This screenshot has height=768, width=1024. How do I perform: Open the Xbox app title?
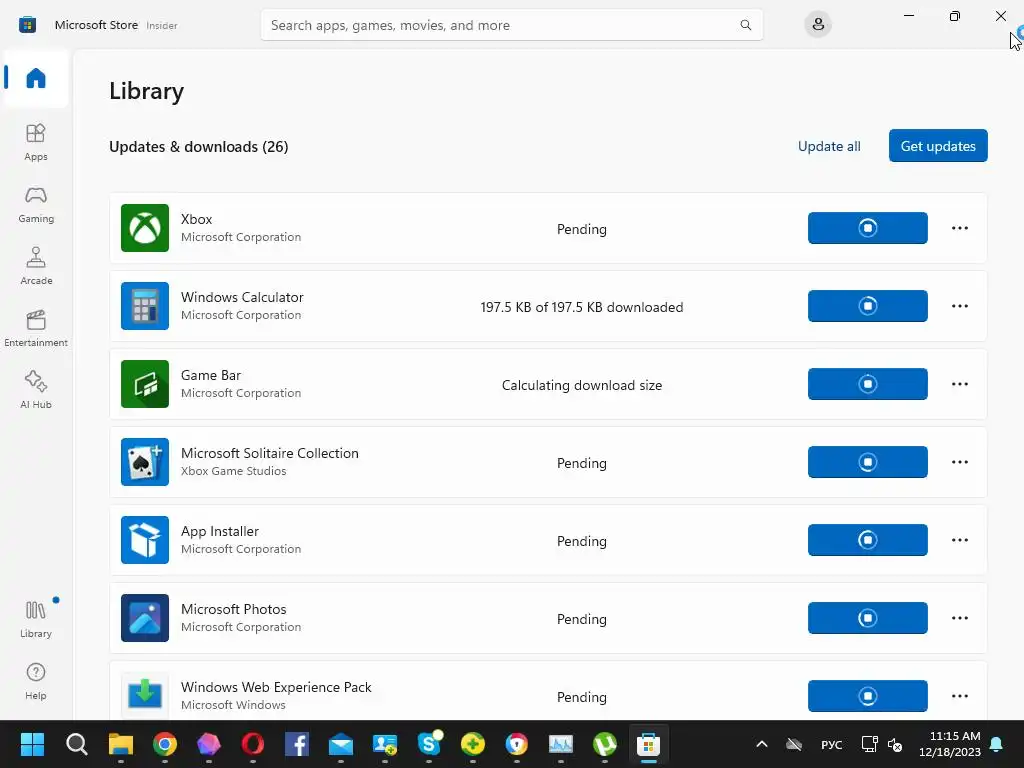(x=197, y=219)
